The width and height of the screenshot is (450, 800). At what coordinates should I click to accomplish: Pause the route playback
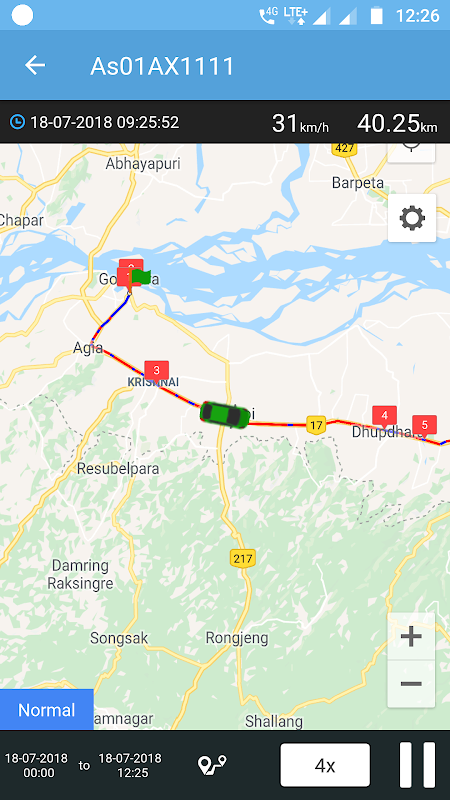point(417,765)
